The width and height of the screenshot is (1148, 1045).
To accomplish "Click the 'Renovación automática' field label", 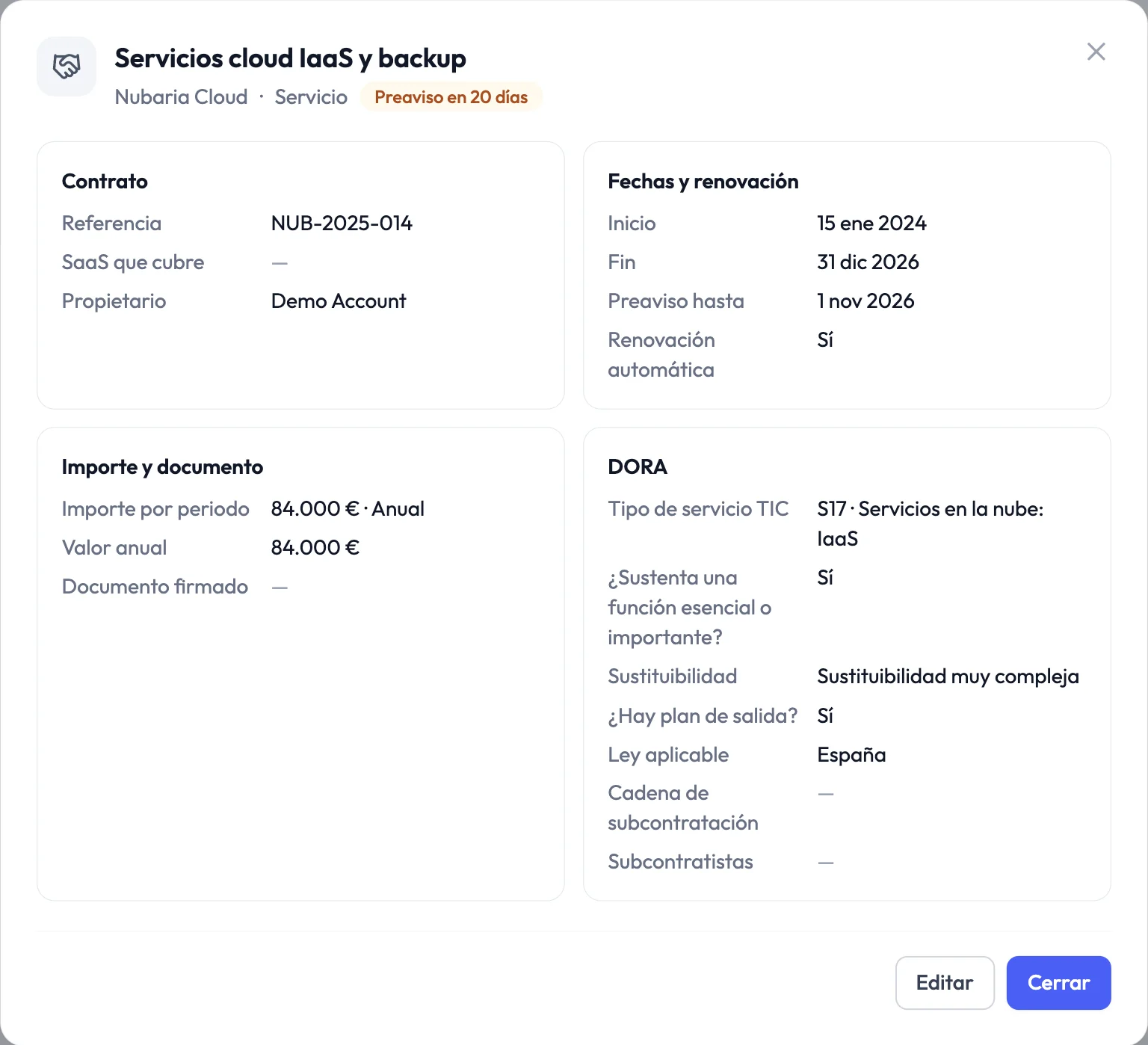I will point(661,355).
